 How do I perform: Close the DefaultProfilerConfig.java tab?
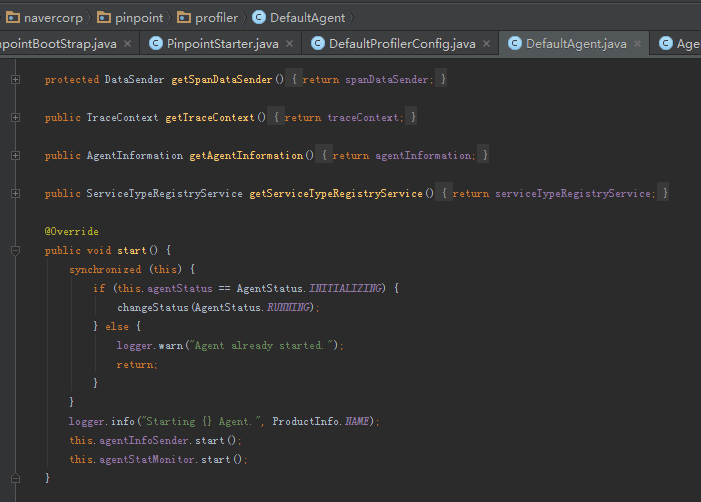point(486,44)
